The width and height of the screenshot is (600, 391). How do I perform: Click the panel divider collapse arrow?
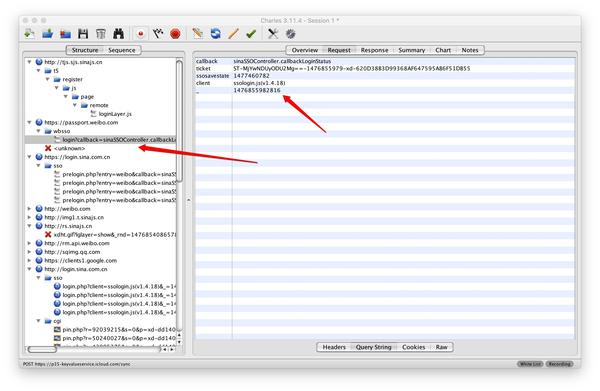[x=188, y=200]
